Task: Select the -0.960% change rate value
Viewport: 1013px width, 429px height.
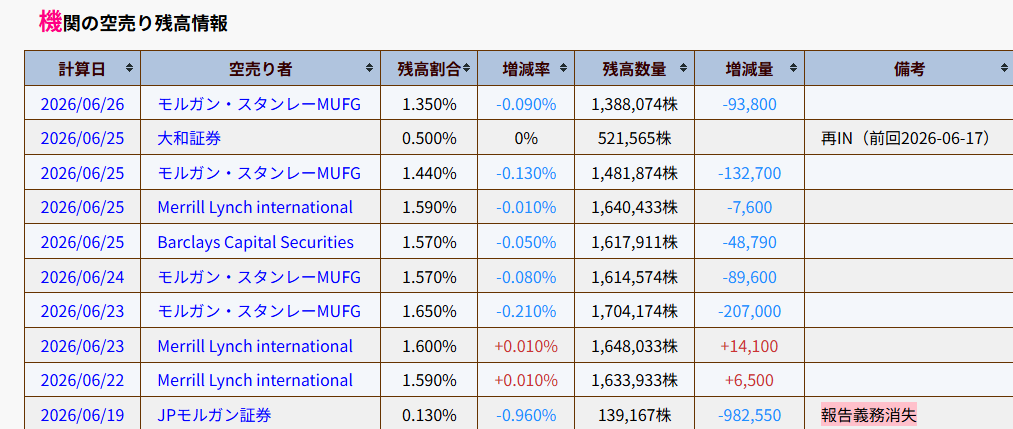Action: click(526, 415)
